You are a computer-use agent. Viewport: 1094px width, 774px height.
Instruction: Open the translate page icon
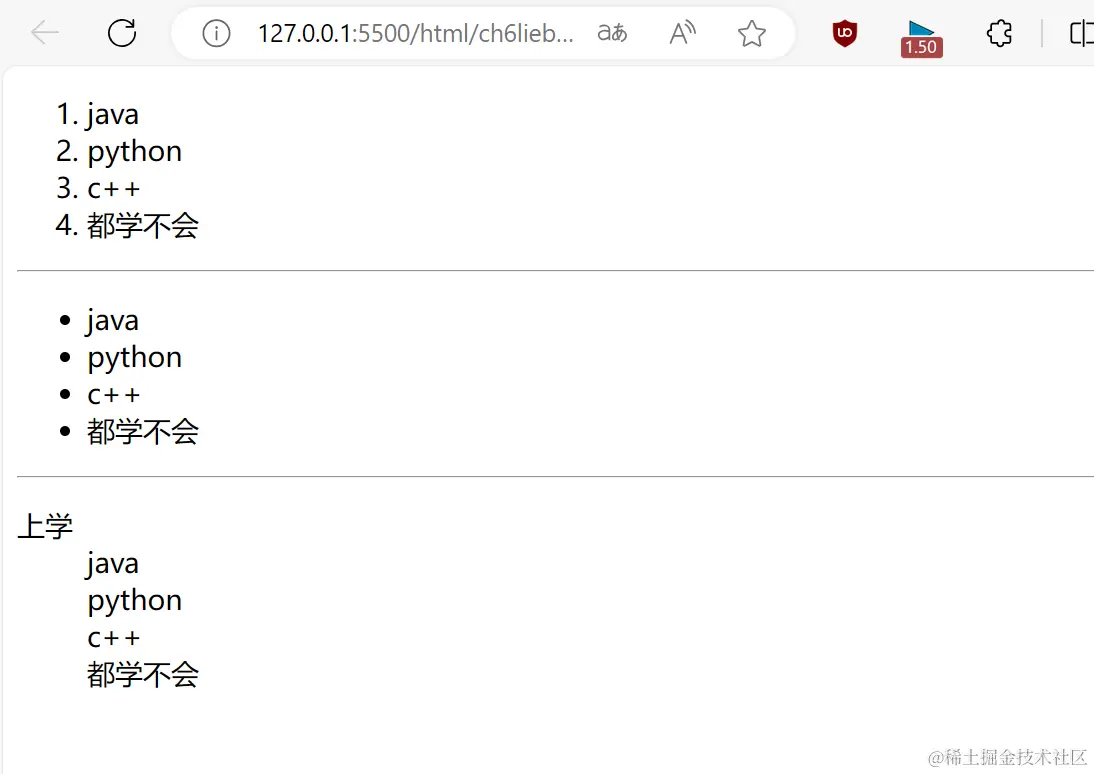coord(612,33)
